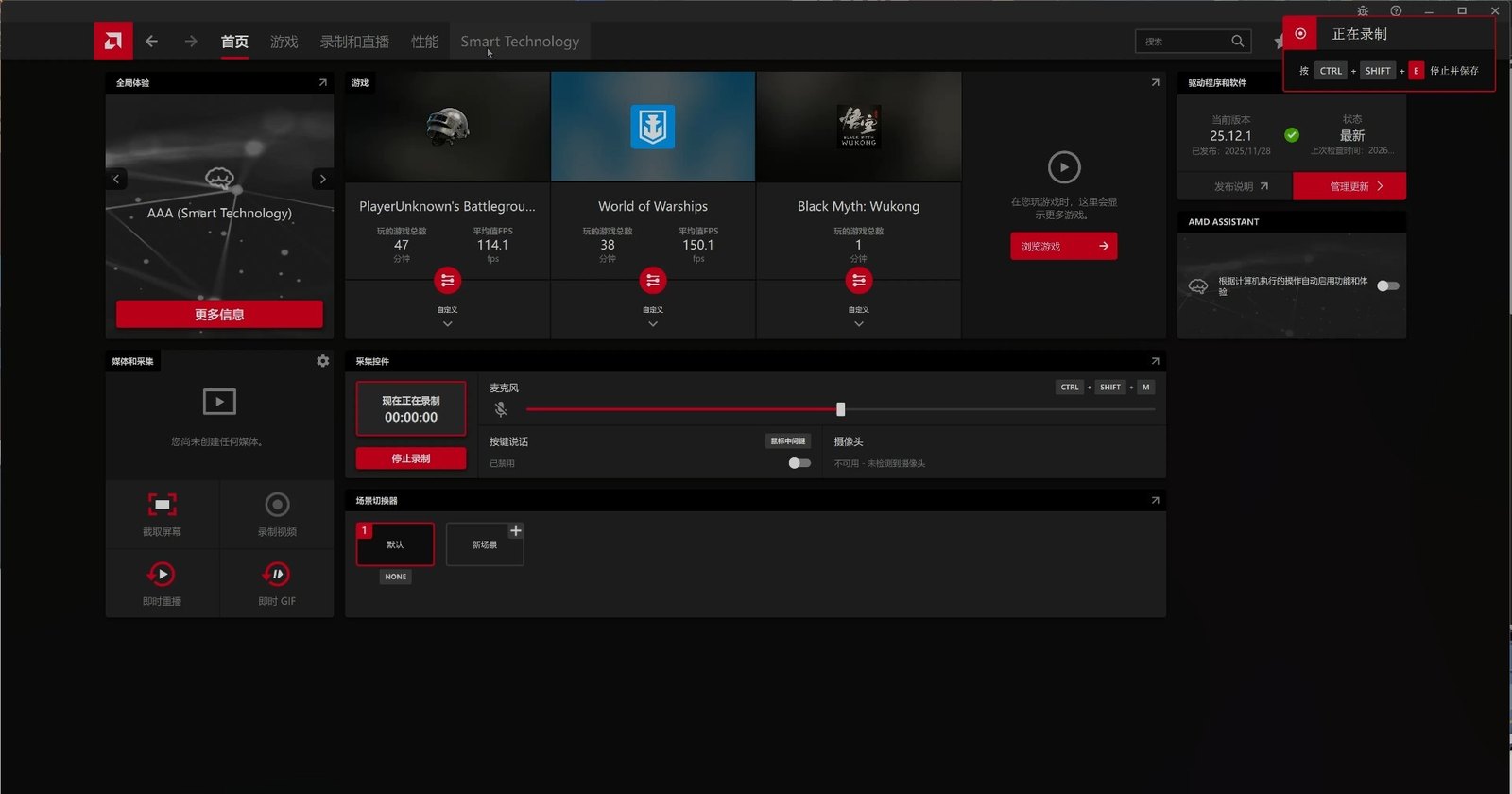Expand Black Myth: Wukong 自定义 chevron
Screen dimensions: 1512x794
click(x=858, y=324)
